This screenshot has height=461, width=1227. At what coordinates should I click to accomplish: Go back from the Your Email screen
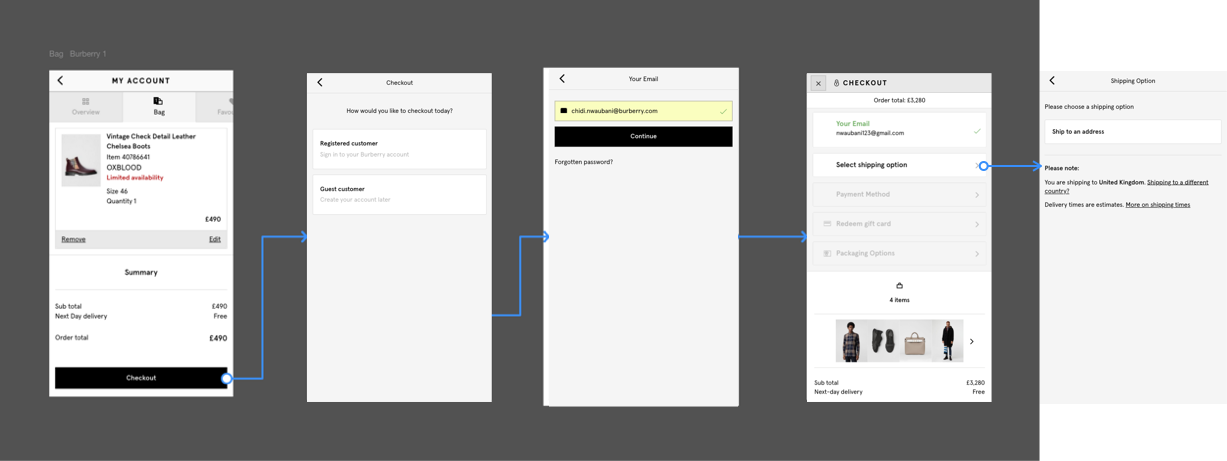[x=562, y=78]
